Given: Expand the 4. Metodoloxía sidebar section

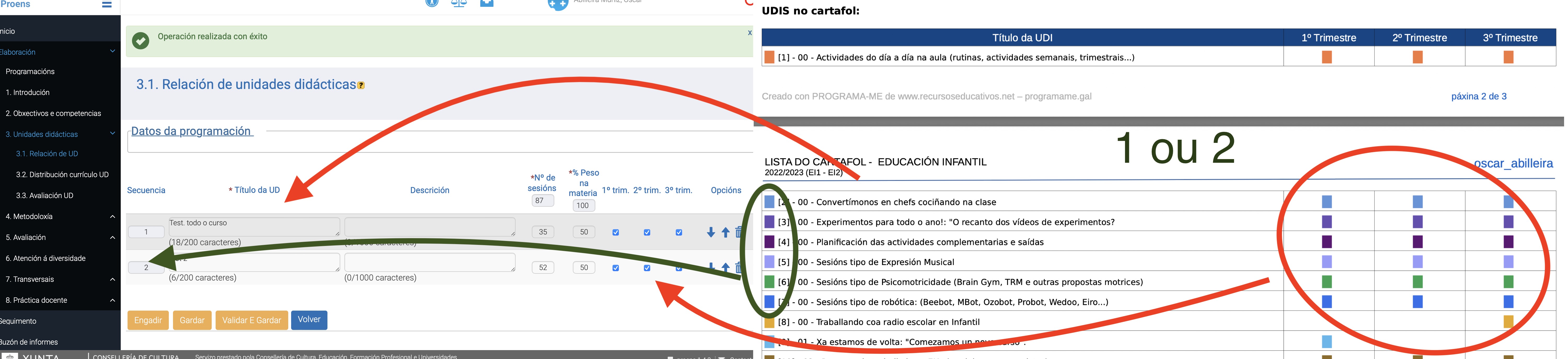Looking at the screenshot, I should click(113, 216).
